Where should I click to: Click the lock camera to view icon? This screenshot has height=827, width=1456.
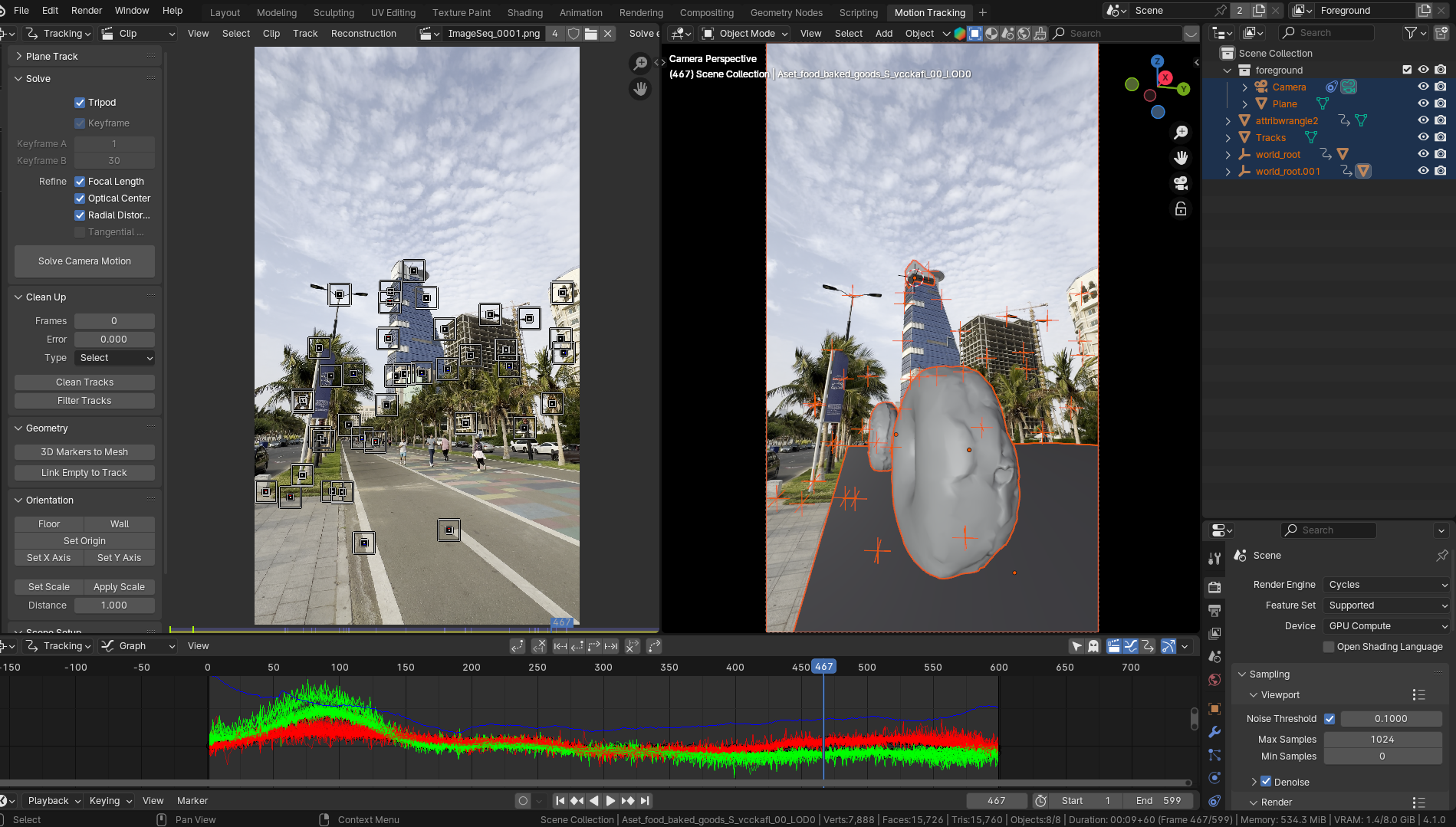point(1181,208)
